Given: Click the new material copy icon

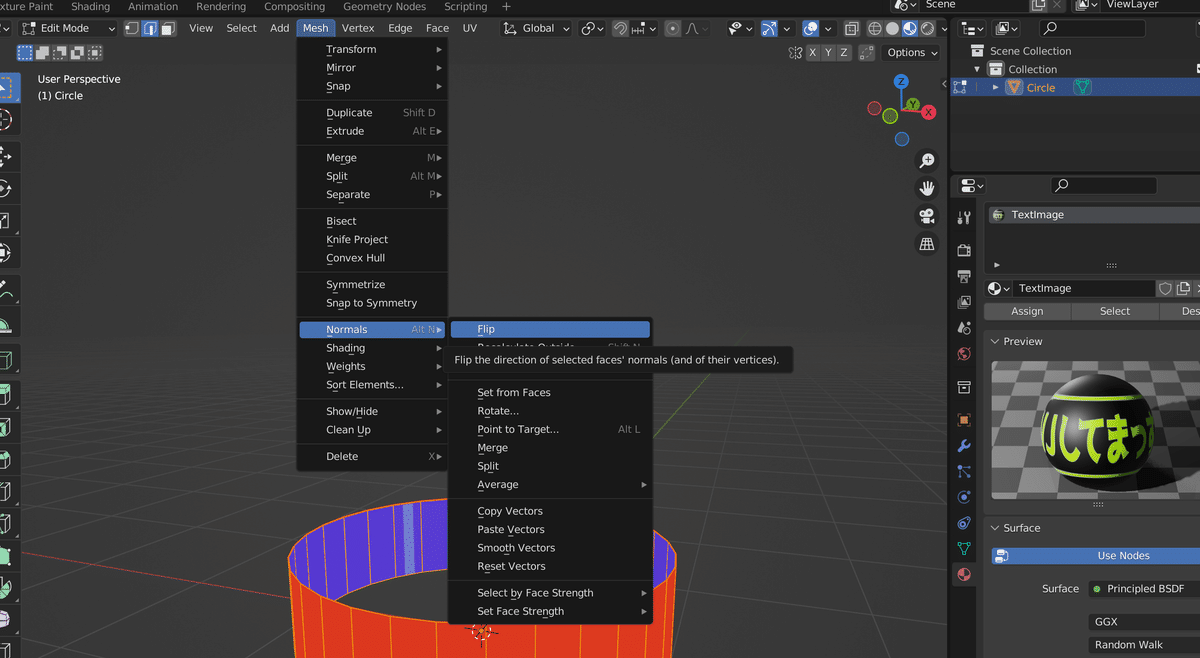Looking at the screenshot, I should pos(1184,288).
